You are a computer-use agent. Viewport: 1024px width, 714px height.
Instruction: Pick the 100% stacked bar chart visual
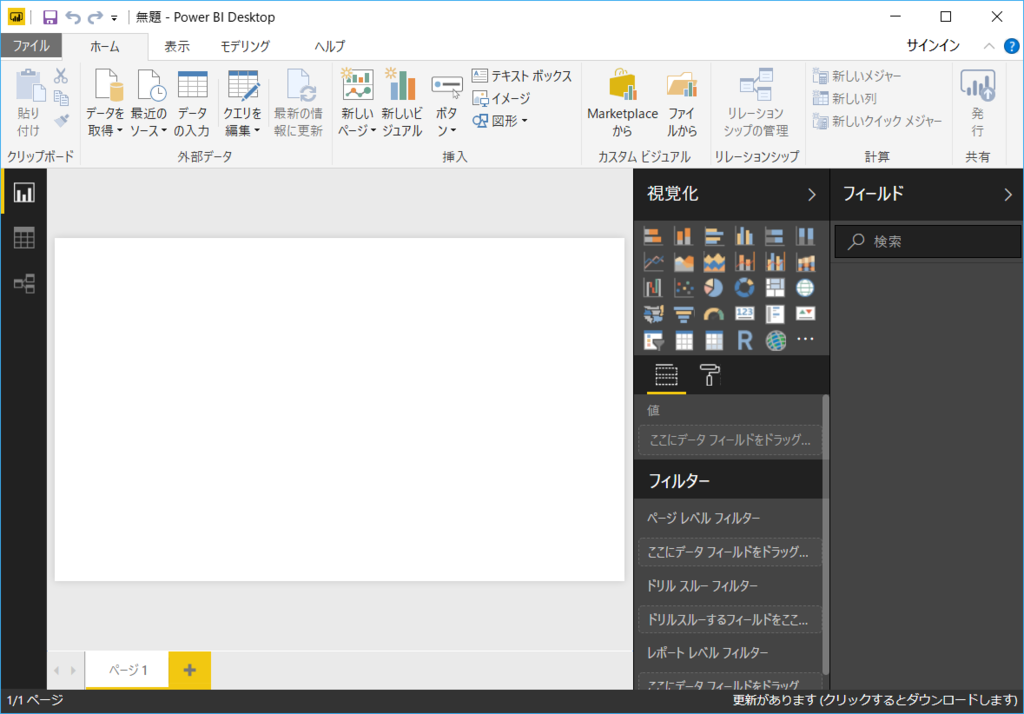pyautogui.click(x=775, y=236)
